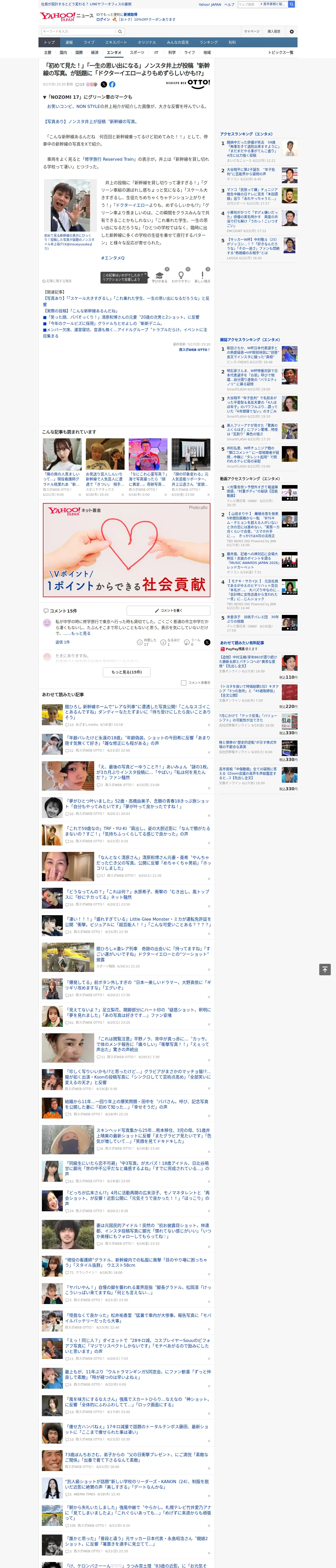Click the first commenter's purple avatar
Image resolution: width=336 pixels, height=1568 pixels.
pyautogui.click(x=47, y=623)
